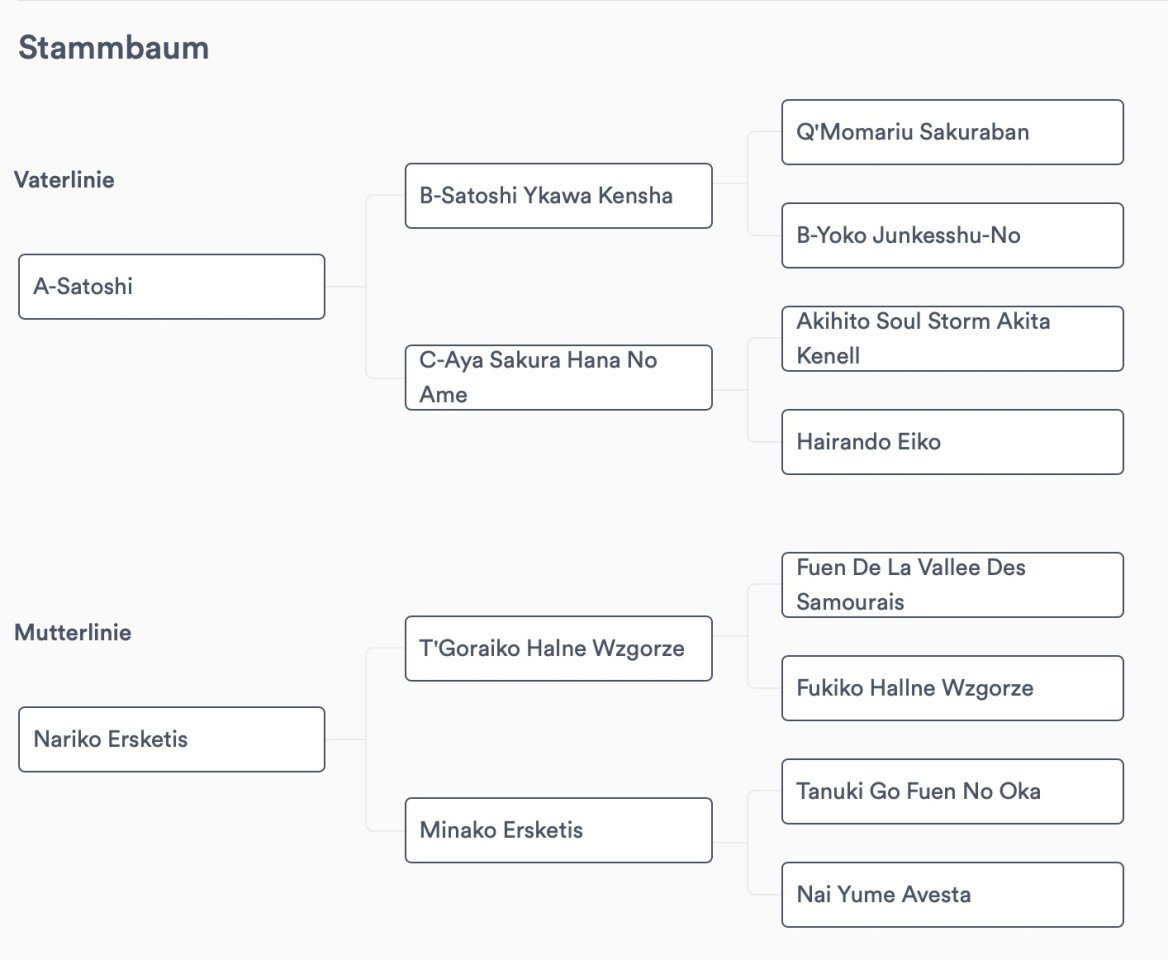Open Q'Momariu Sakuraban ancestor box

point(952,132)
